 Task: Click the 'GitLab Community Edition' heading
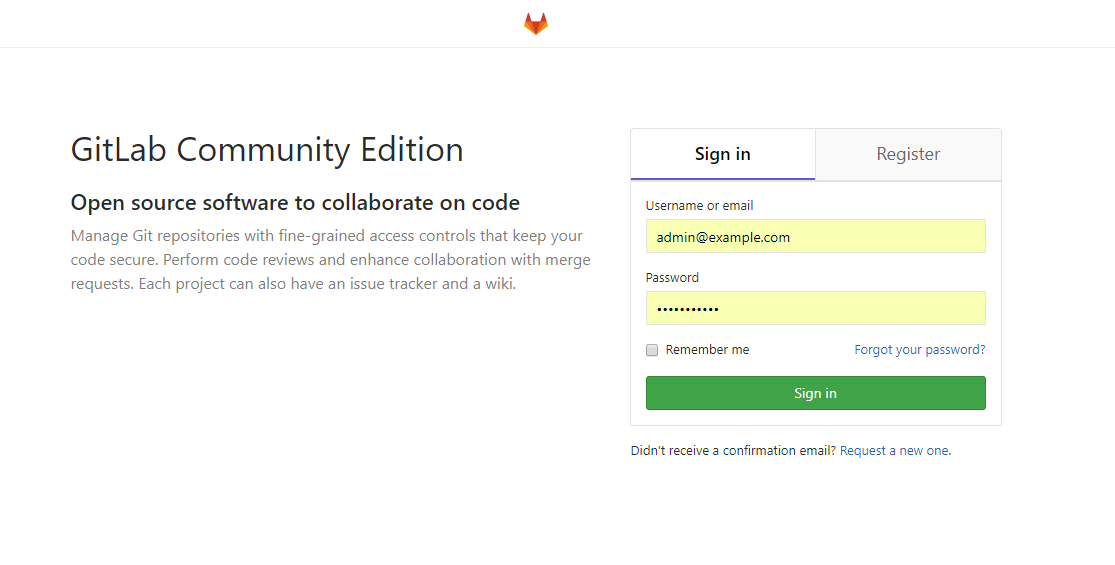pos(267,150)
